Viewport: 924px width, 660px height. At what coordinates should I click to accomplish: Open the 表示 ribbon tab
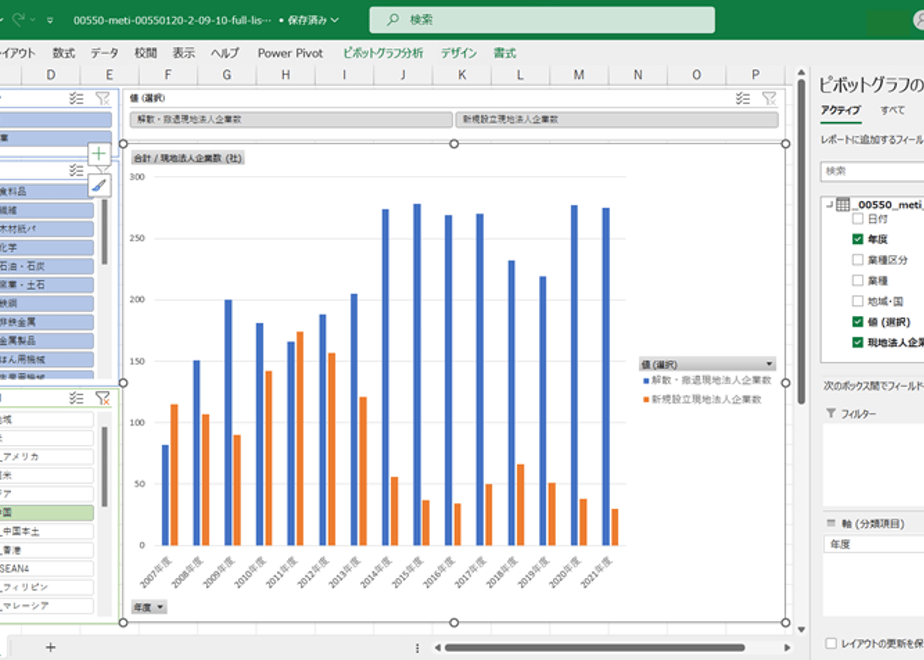click(x=184, y=53)
